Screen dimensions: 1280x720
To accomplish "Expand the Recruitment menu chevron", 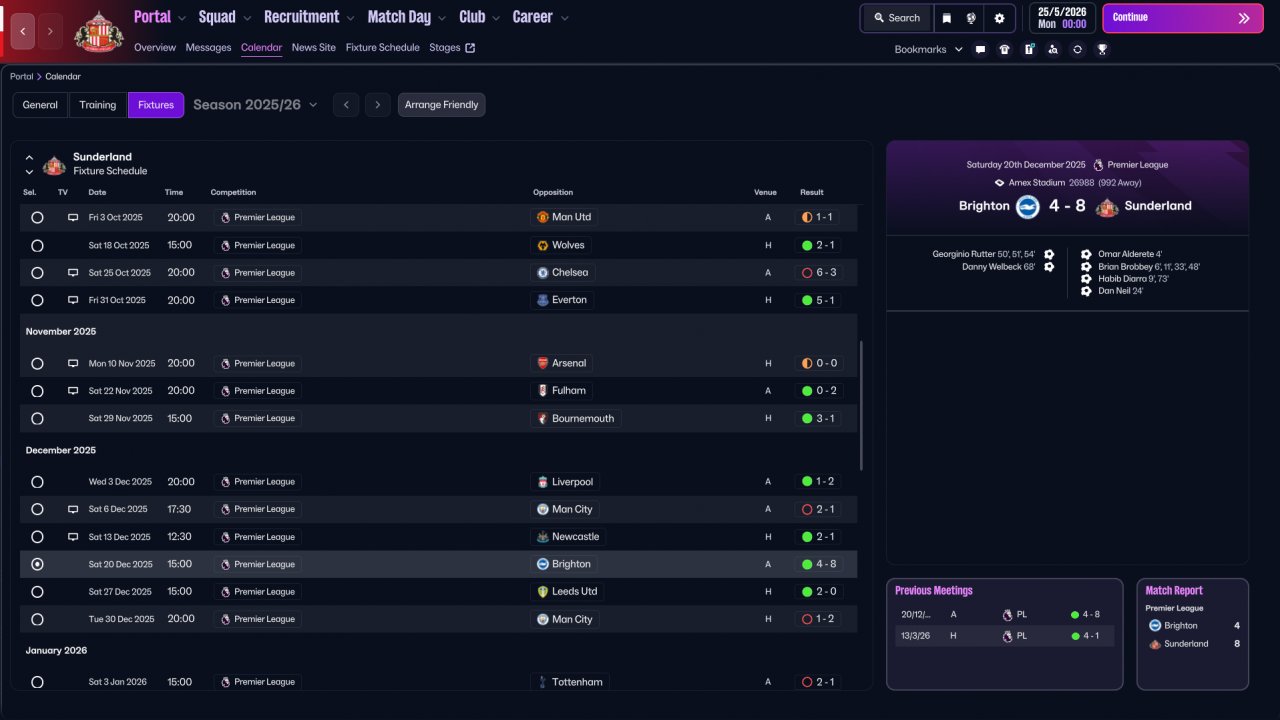I will pos(350,18).
